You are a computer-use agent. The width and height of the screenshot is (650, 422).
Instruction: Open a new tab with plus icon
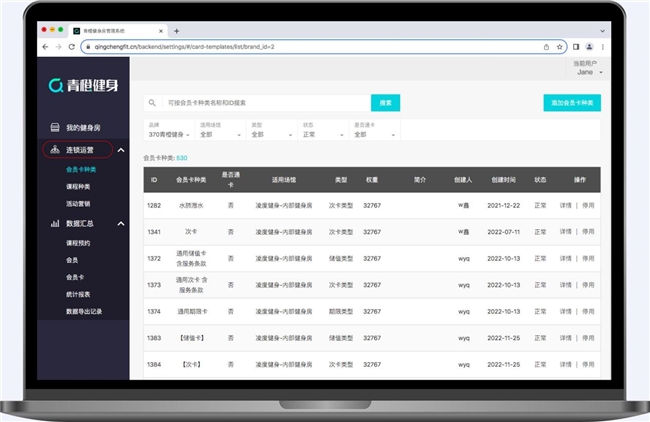coord(177,31)
